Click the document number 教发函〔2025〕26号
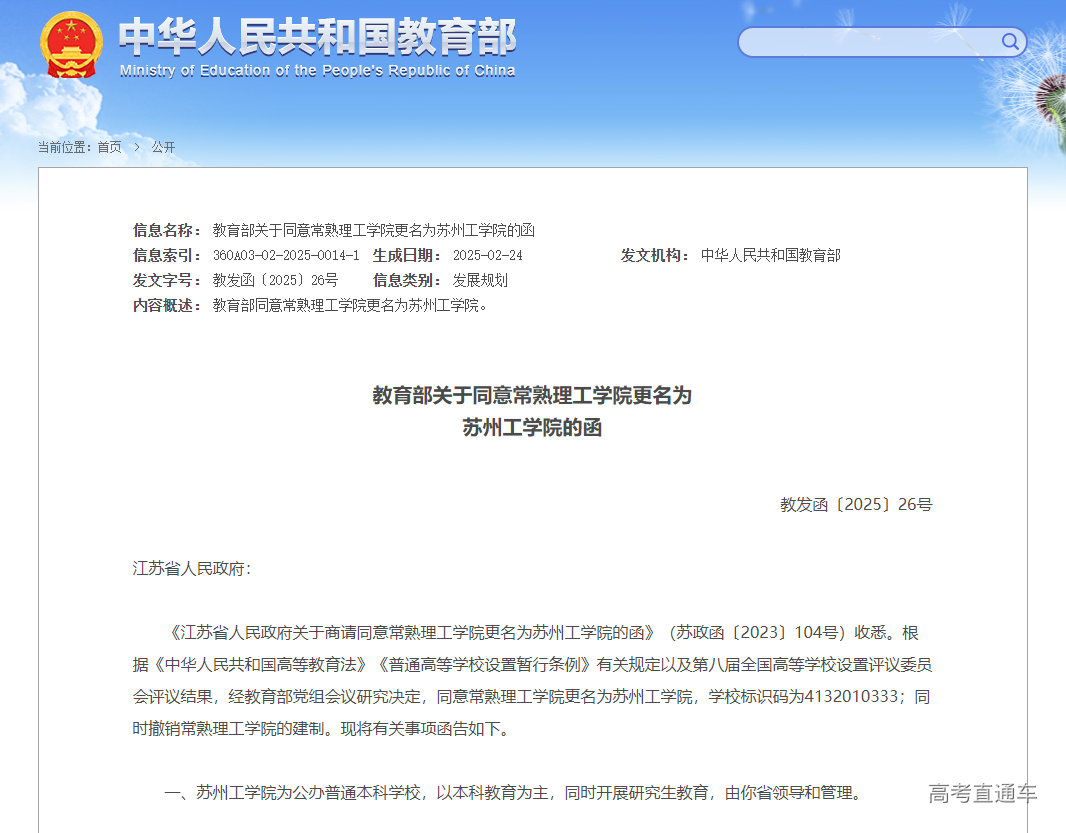The image size is (1066, 833). [x=857, y=504]
